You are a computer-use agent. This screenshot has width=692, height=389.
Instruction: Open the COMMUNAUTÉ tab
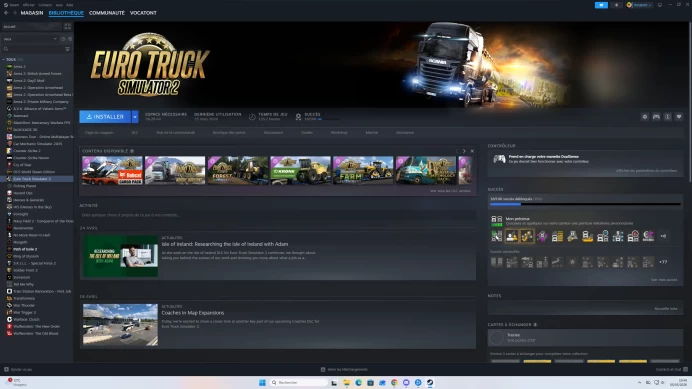click(107, 13)
